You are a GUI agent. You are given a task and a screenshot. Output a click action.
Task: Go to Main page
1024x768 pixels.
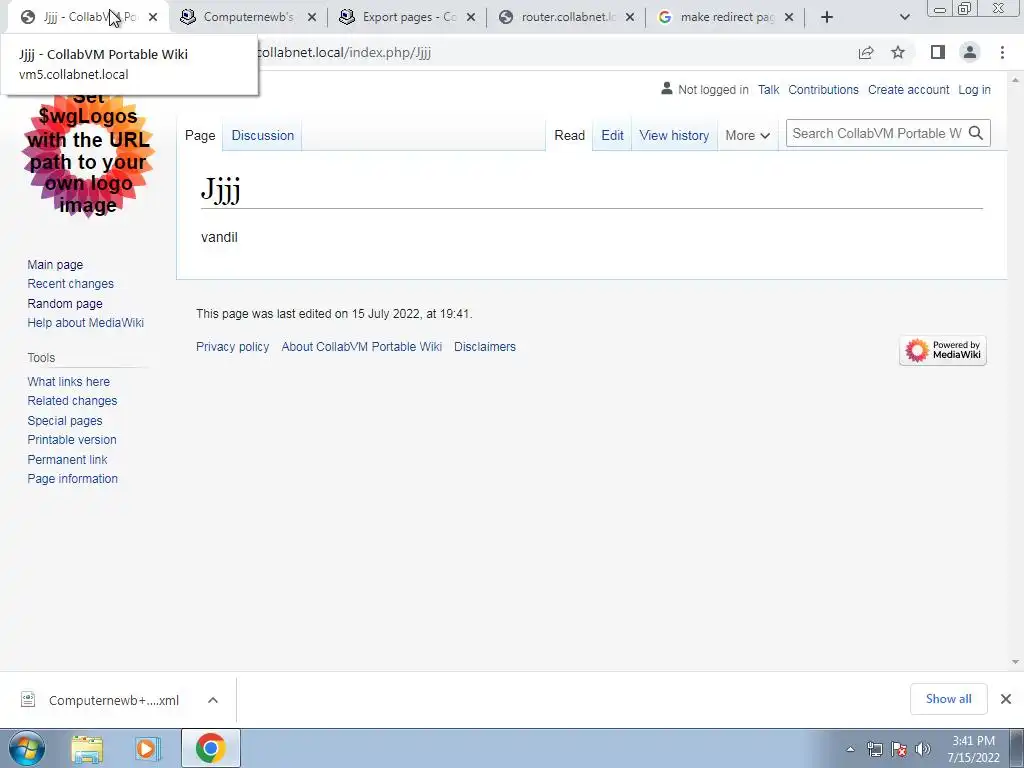[55, 264]
